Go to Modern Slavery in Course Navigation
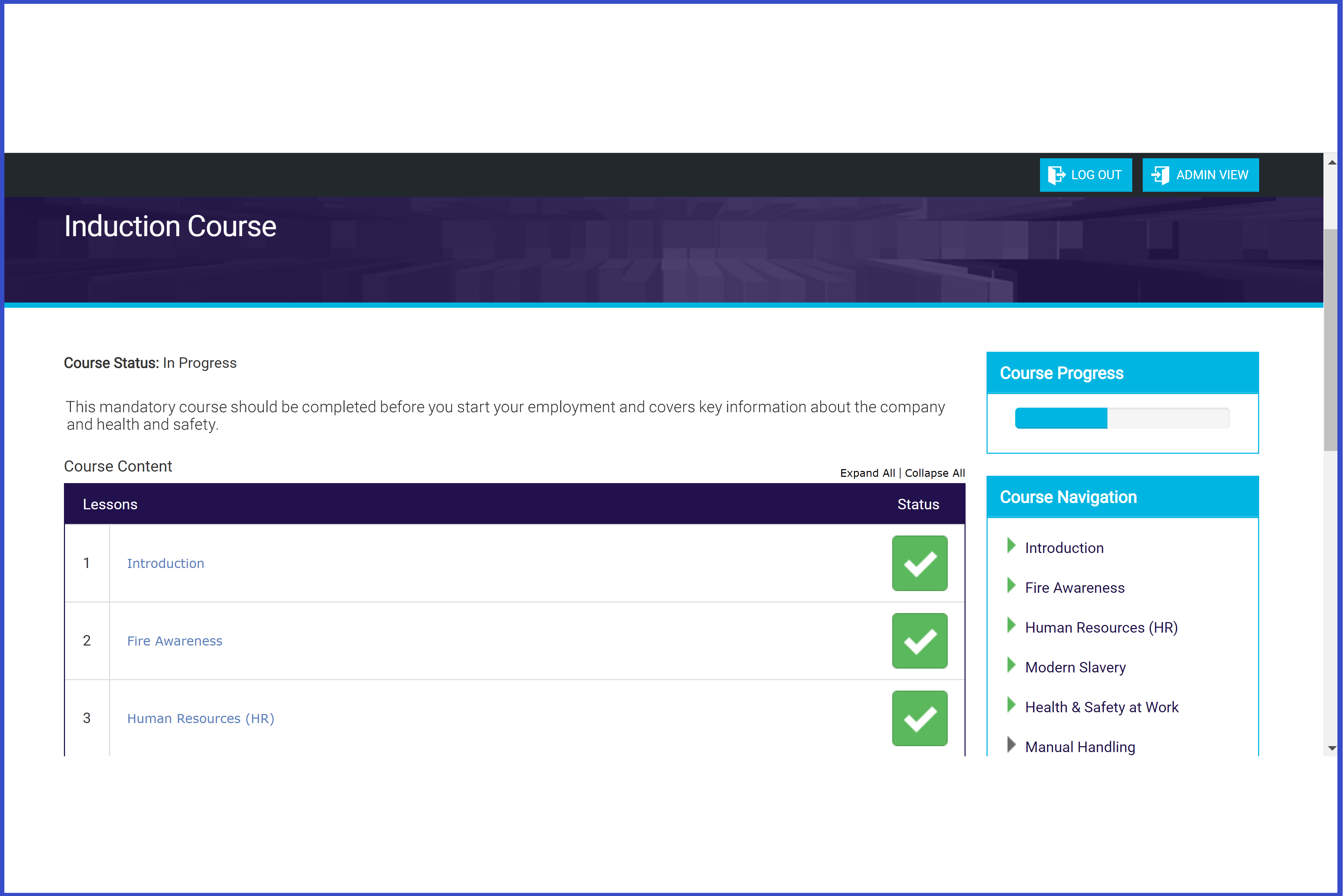 pyautogui.click(x=1075, y=668)
